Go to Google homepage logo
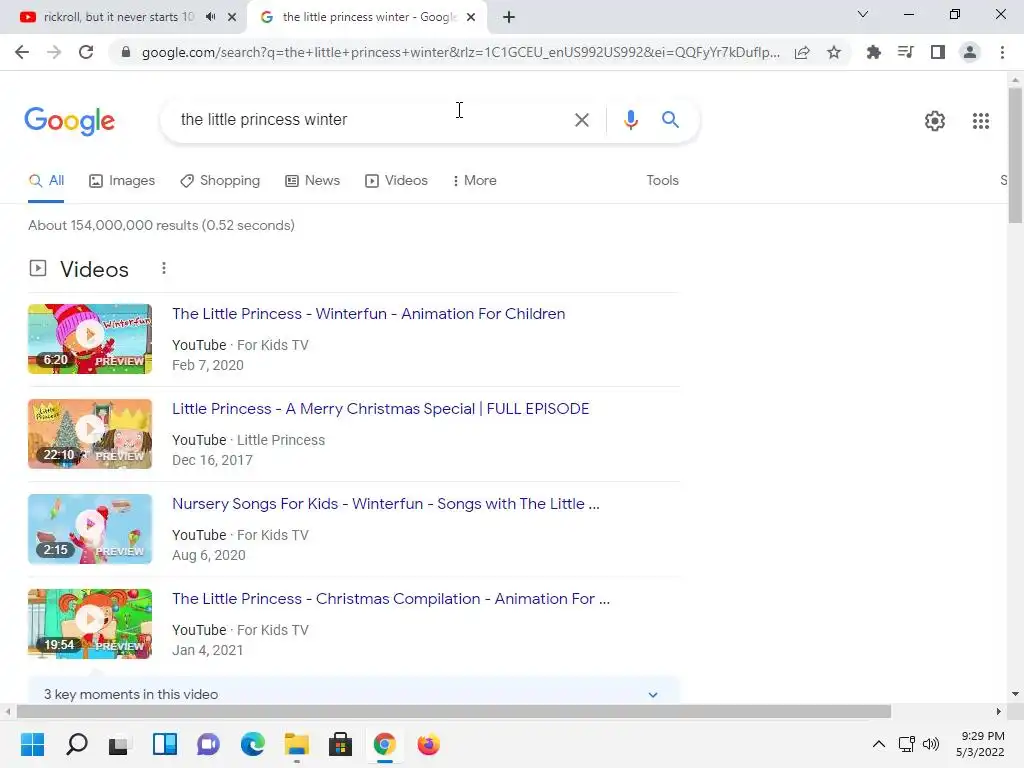1024x768 pixels. pos(70,121)
